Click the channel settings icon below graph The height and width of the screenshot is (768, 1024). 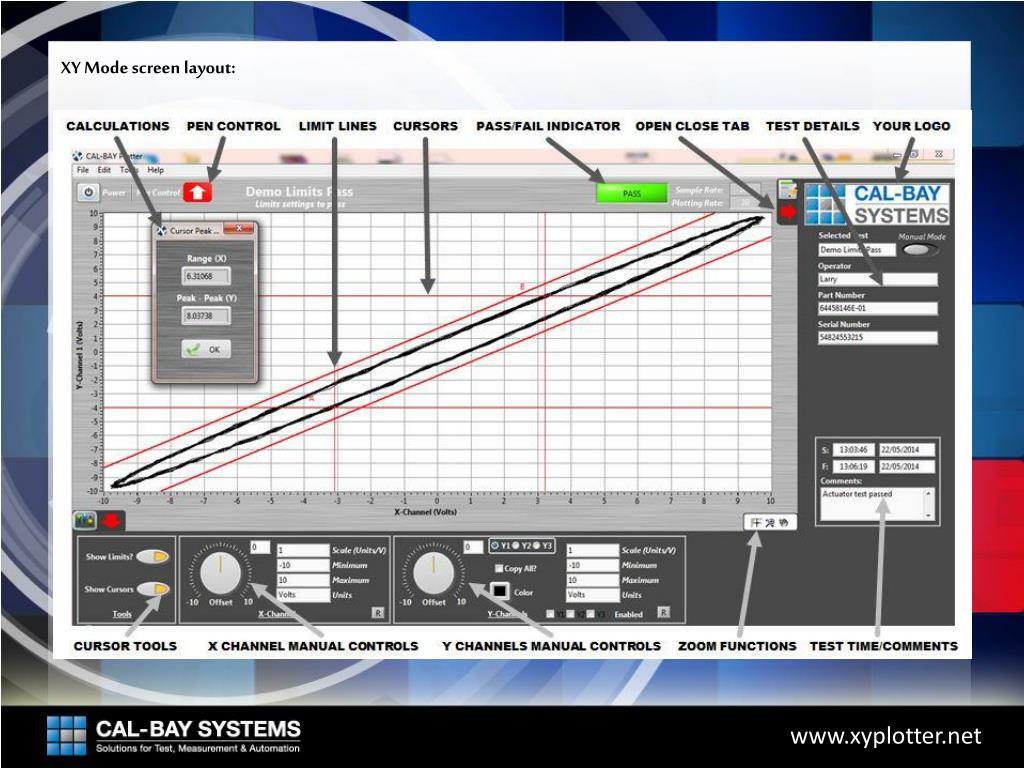click(86, 520)
